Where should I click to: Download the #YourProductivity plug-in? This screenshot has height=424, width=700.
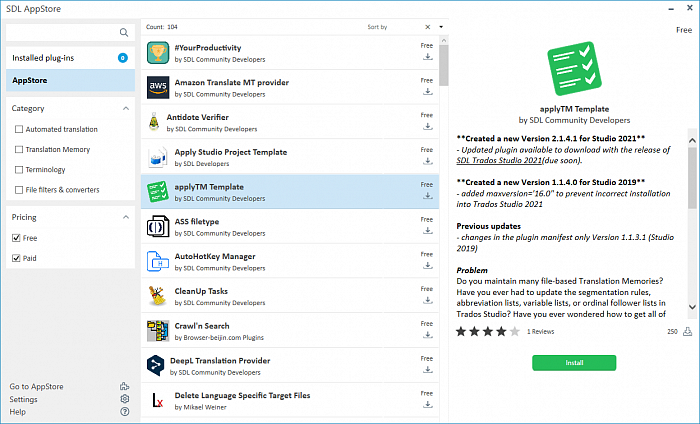pyautogui.click(x=428, y=57)
